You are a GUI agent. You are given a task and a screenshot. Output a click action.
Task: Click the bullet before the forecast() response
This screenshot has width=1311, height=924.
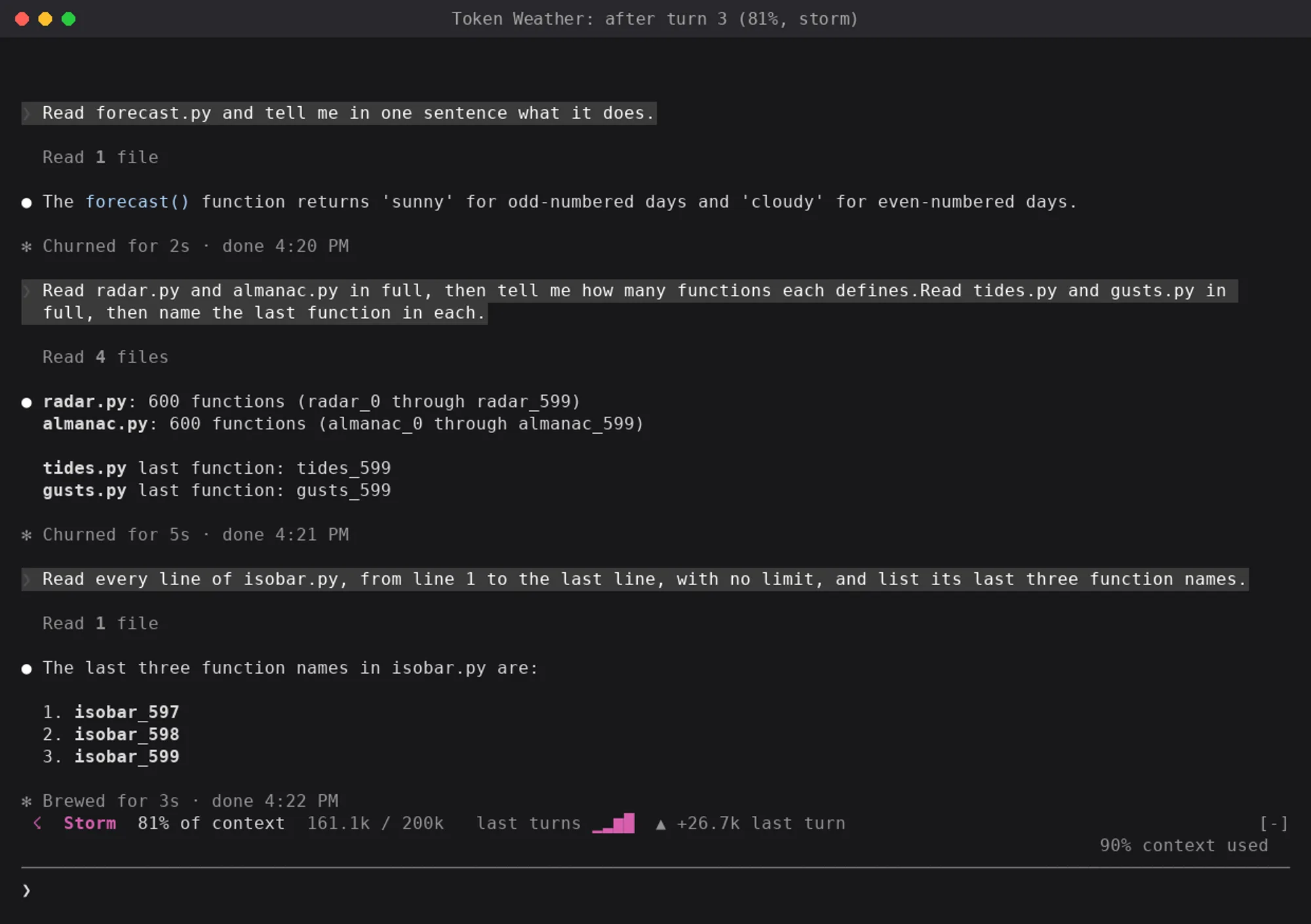coord(26,202)
